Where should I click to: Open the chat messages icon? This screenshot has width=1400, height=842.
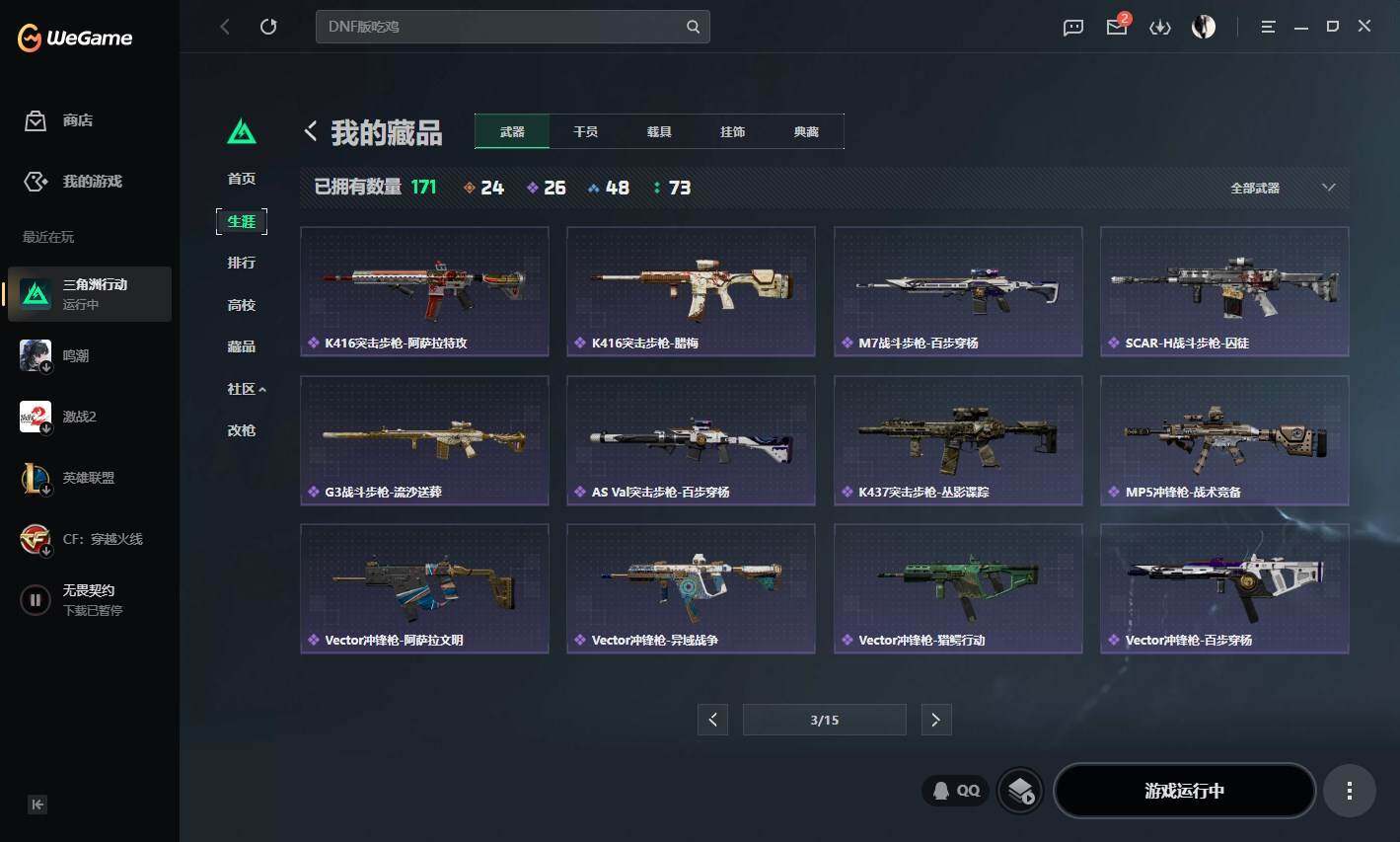point(1073,28)
